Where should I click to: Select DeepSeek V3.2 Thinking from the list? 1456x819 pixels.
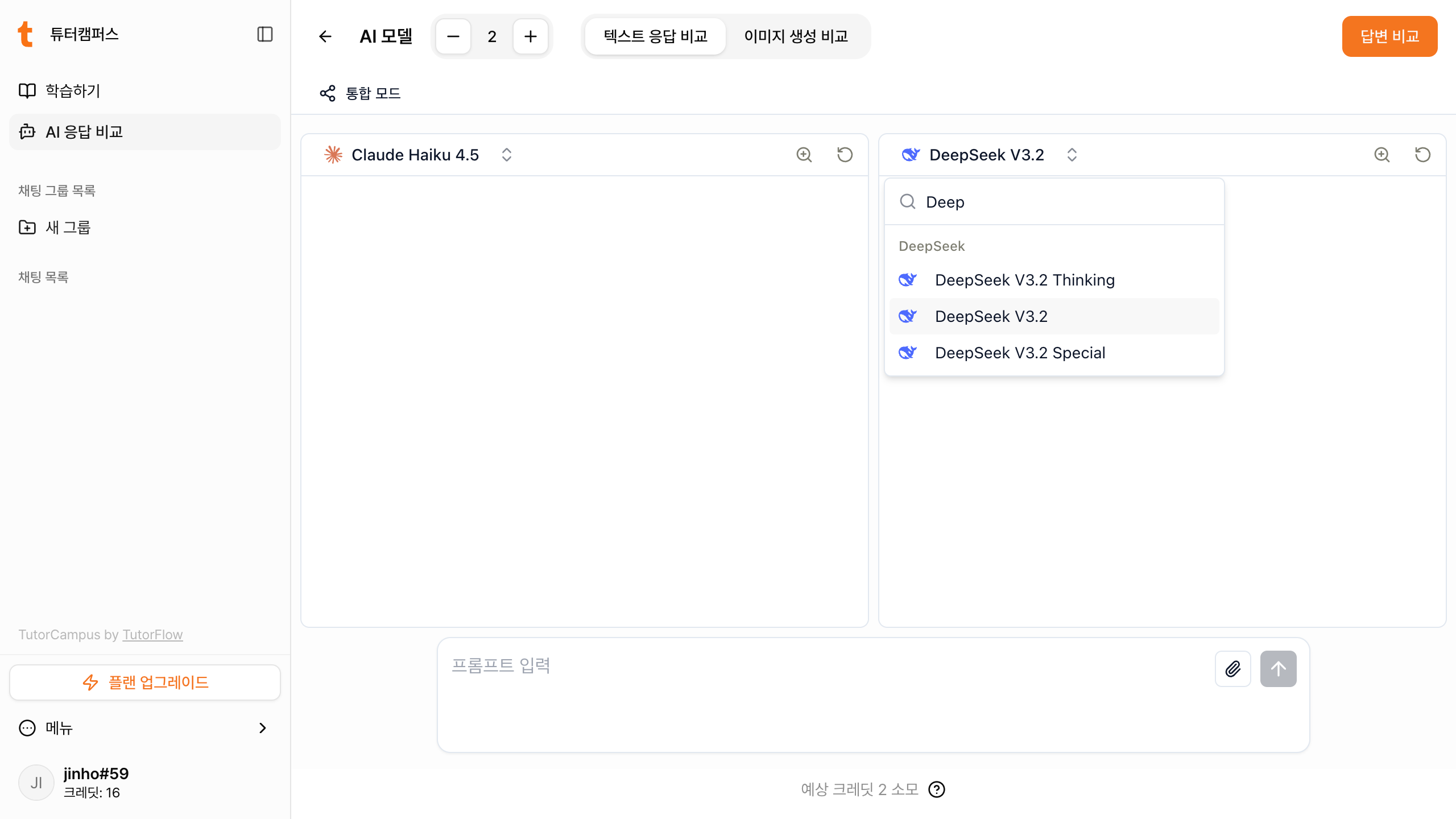(1054, 280)
